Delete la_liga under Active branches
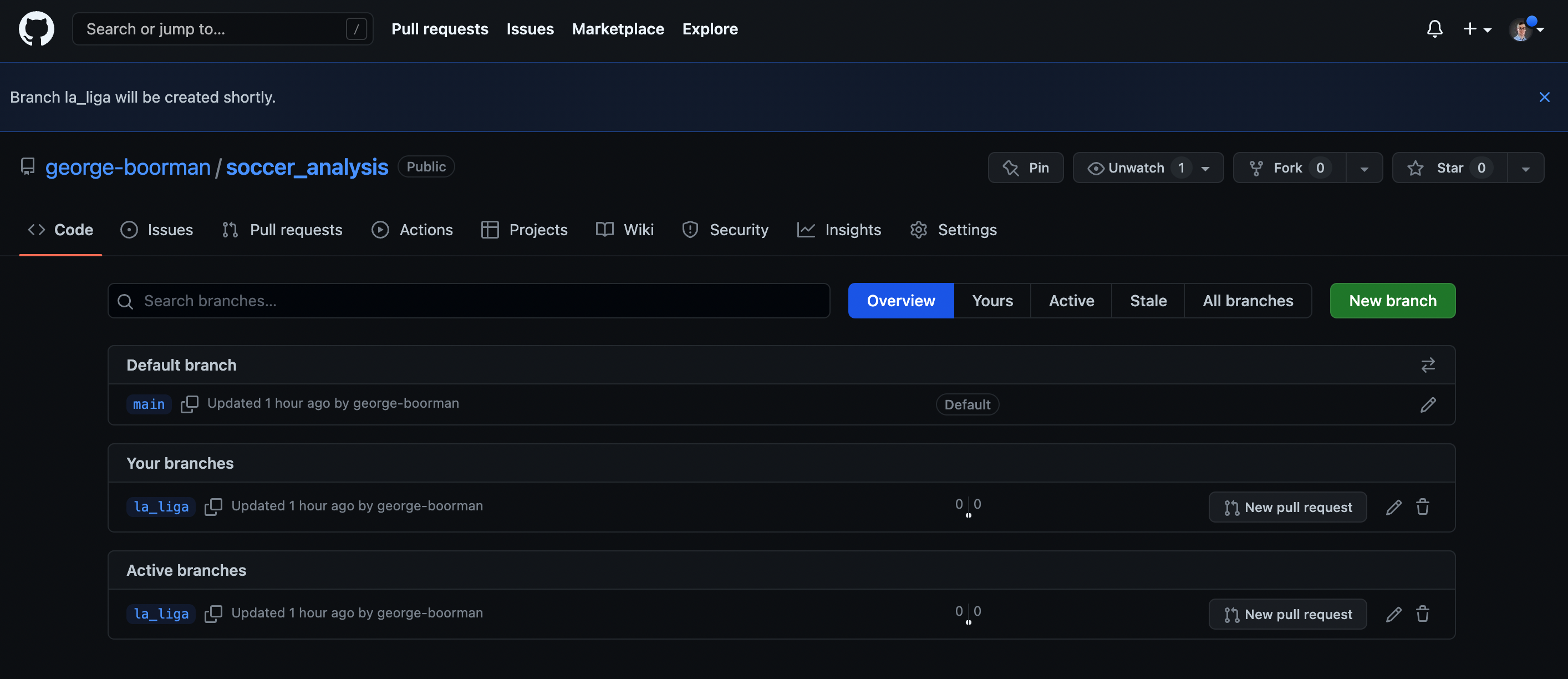 click(x=1423, y=614)
